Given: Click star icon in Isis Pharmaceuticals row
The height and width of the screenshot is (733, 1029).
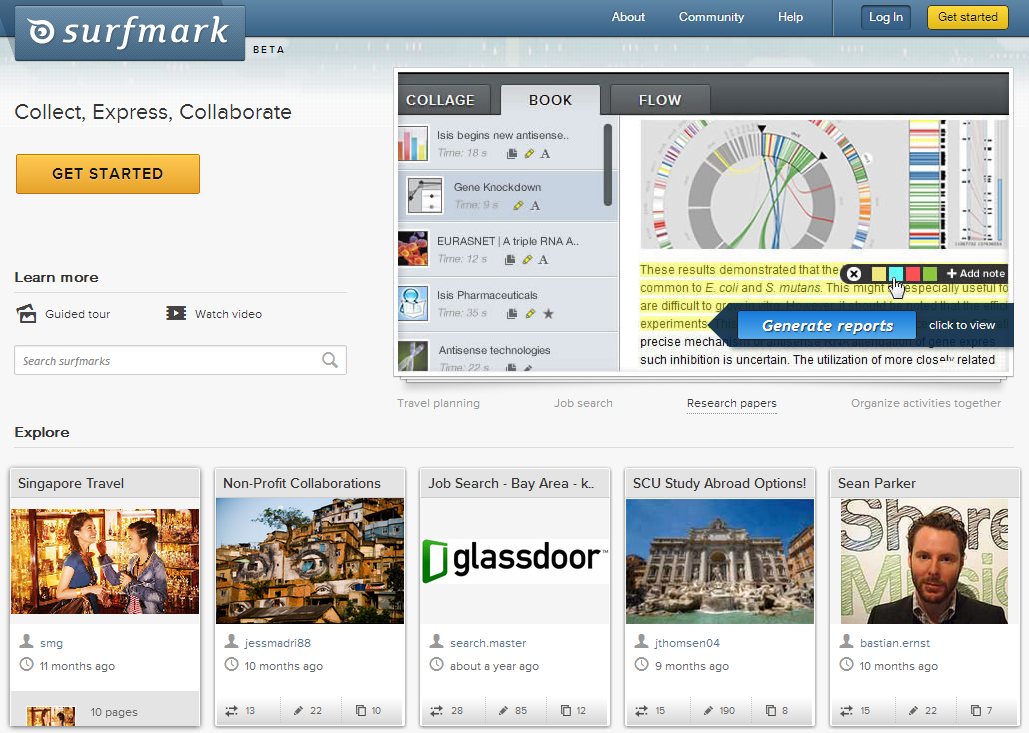Looking at the screenshot, I should click(549, 314).
